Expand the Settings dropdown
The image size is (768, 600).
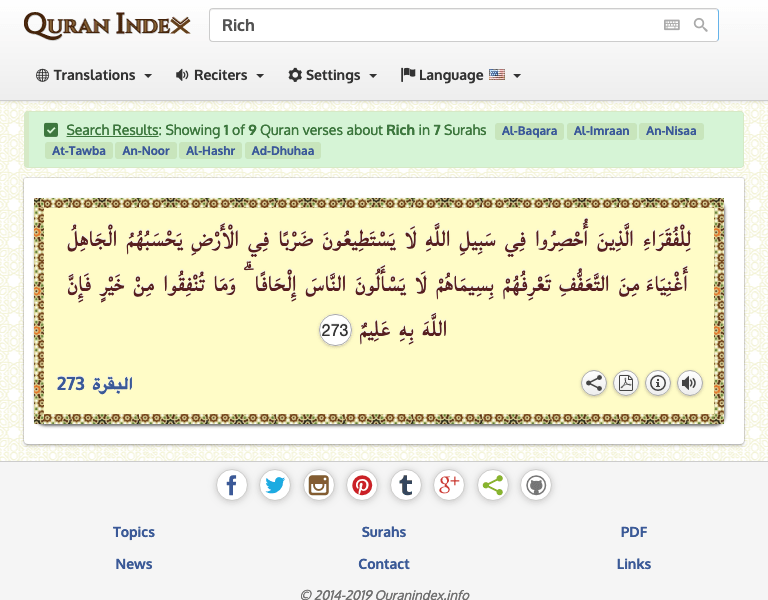(x=333, y=75)
